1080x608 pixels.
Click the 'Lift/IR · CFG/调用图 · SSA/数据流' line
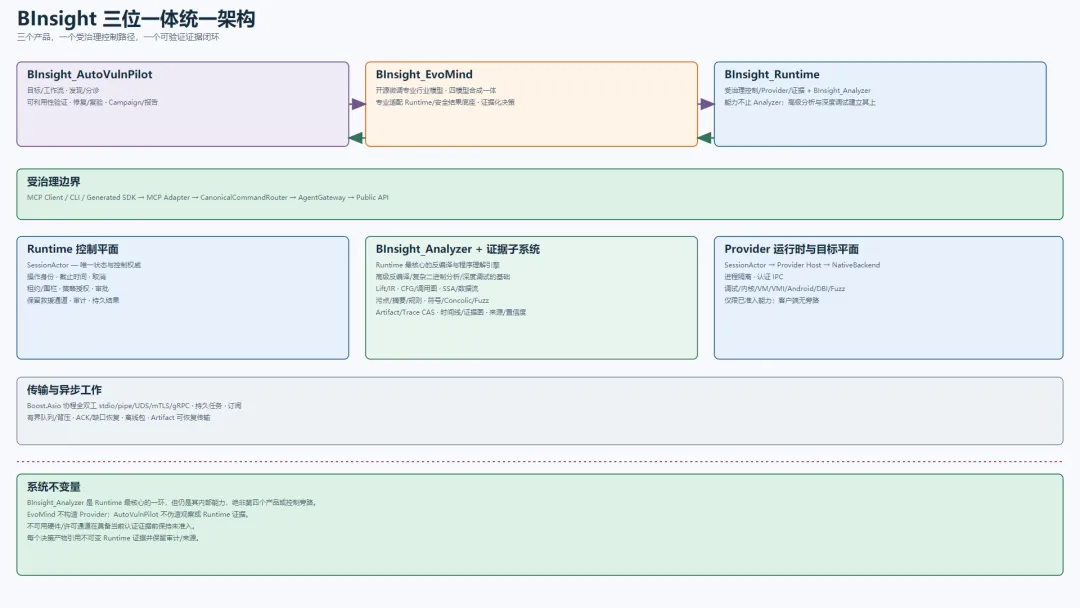(x=426, y=289)
